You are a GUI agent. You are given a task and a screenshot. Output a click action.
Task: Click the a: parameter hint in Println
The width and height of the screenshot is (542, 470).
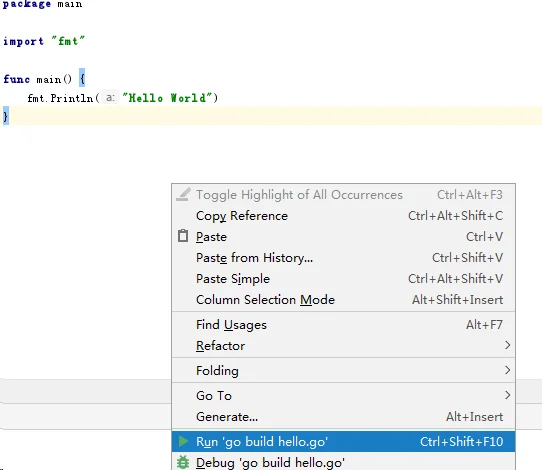pyautogui.click(x=110, y=97)
